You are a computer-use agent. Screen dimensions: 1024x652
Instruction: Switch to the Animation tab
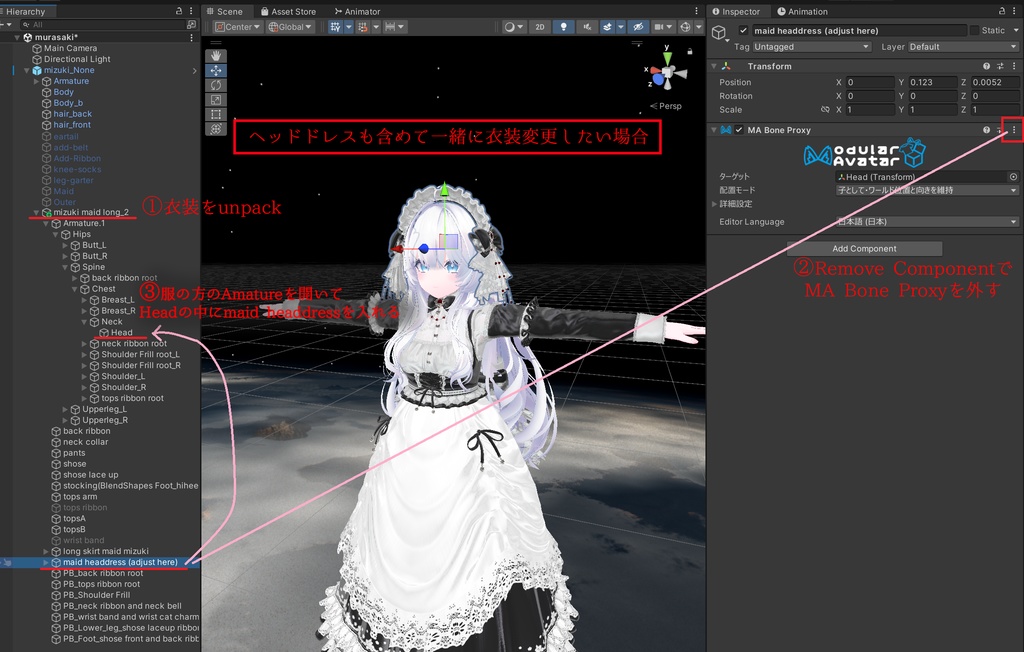pos(802,11)
